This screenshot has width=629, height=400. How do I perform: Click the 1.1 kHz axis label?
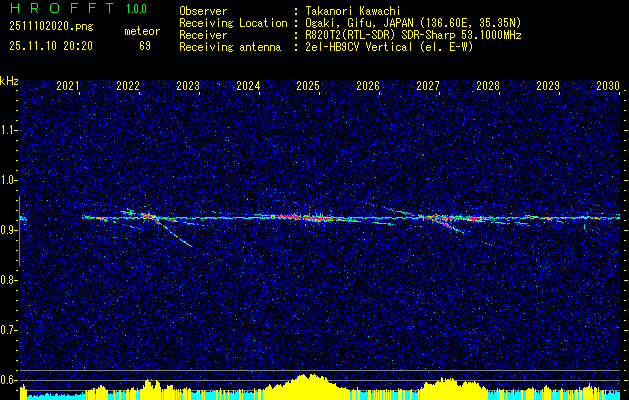7,130
